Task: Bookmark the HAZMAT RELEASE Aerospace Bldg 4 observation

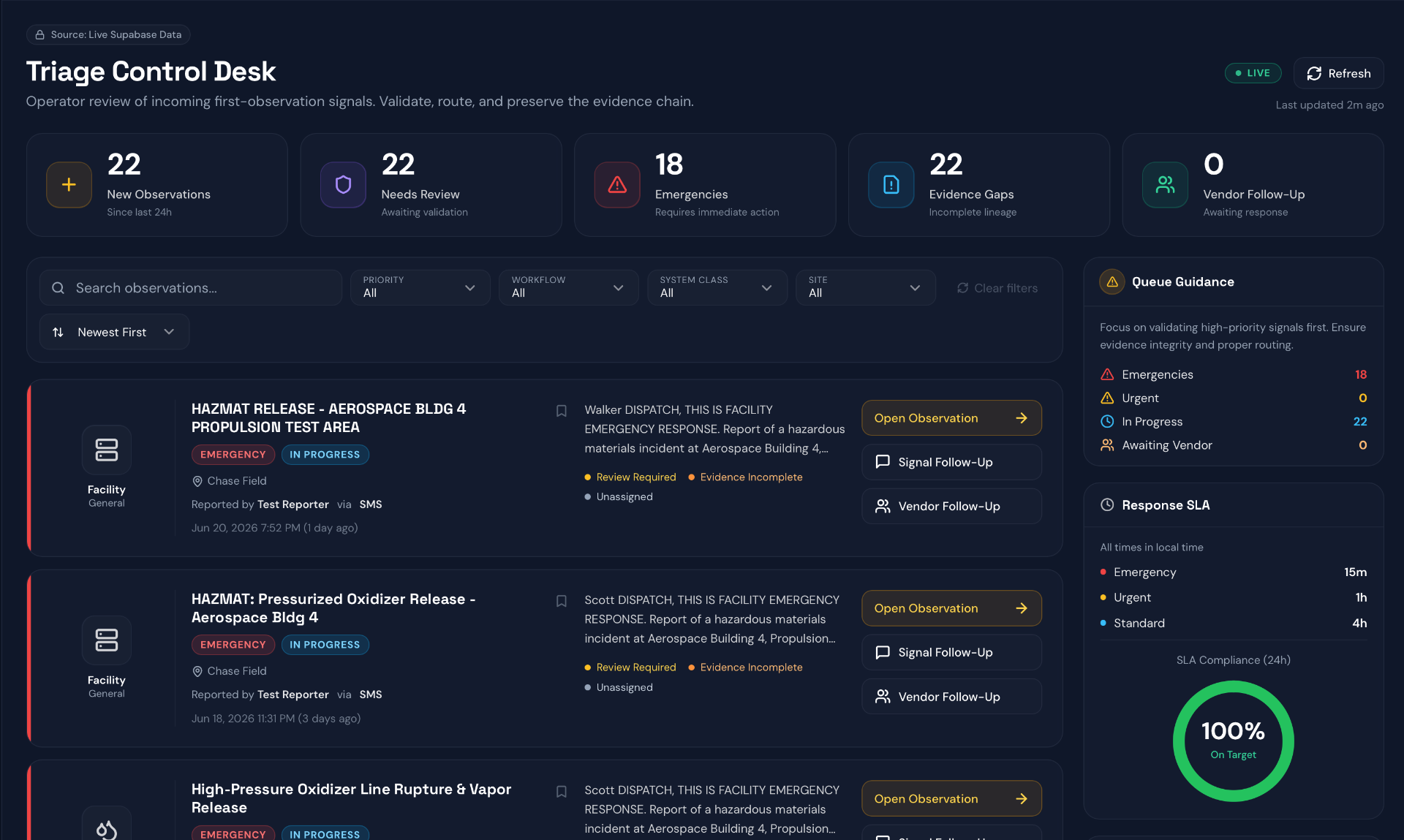Action: 562,411
